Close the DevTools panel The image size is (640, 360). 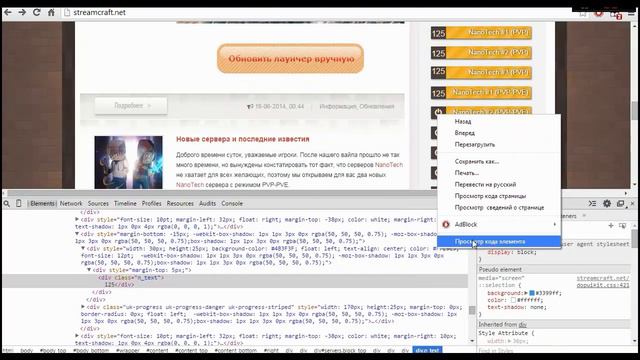(633, 203)
